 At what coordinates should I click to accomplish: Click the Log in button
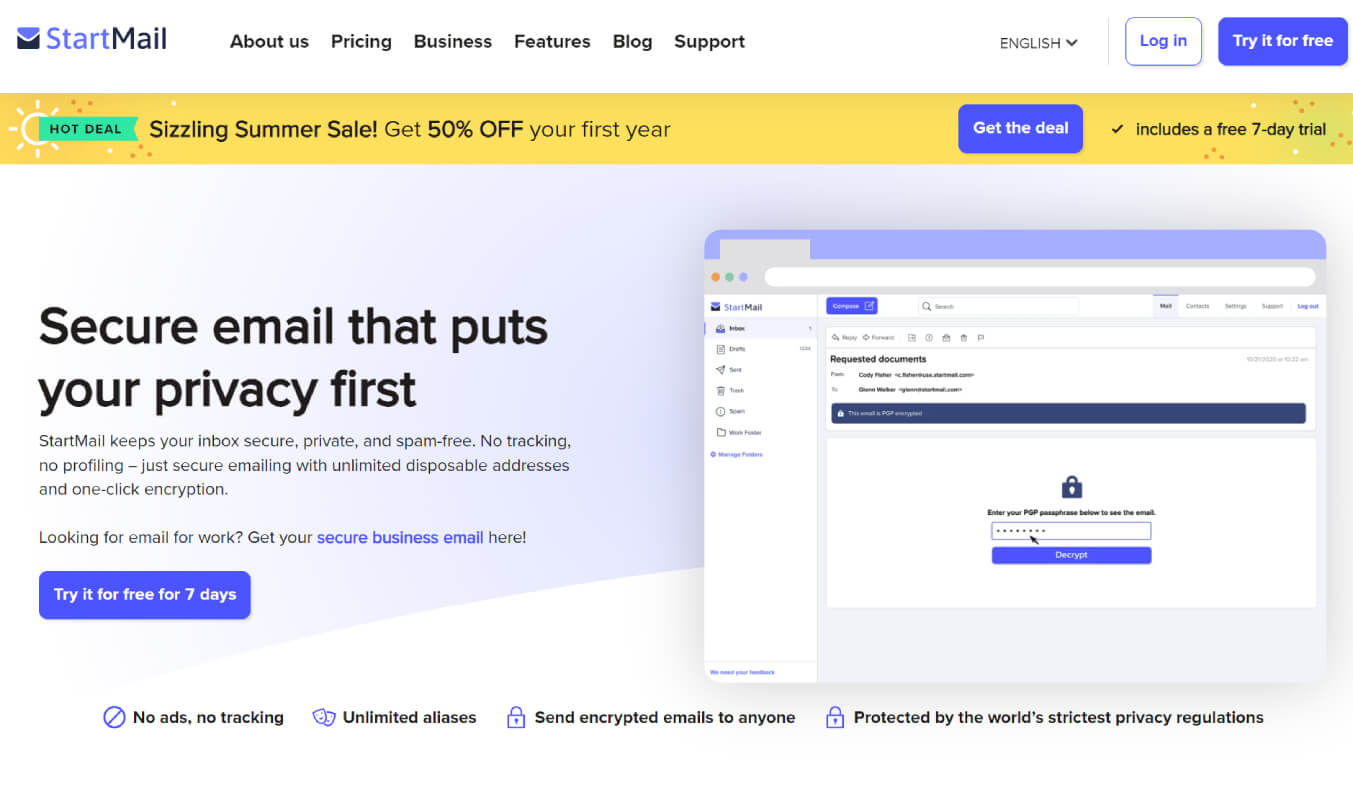pos(1163,41)
